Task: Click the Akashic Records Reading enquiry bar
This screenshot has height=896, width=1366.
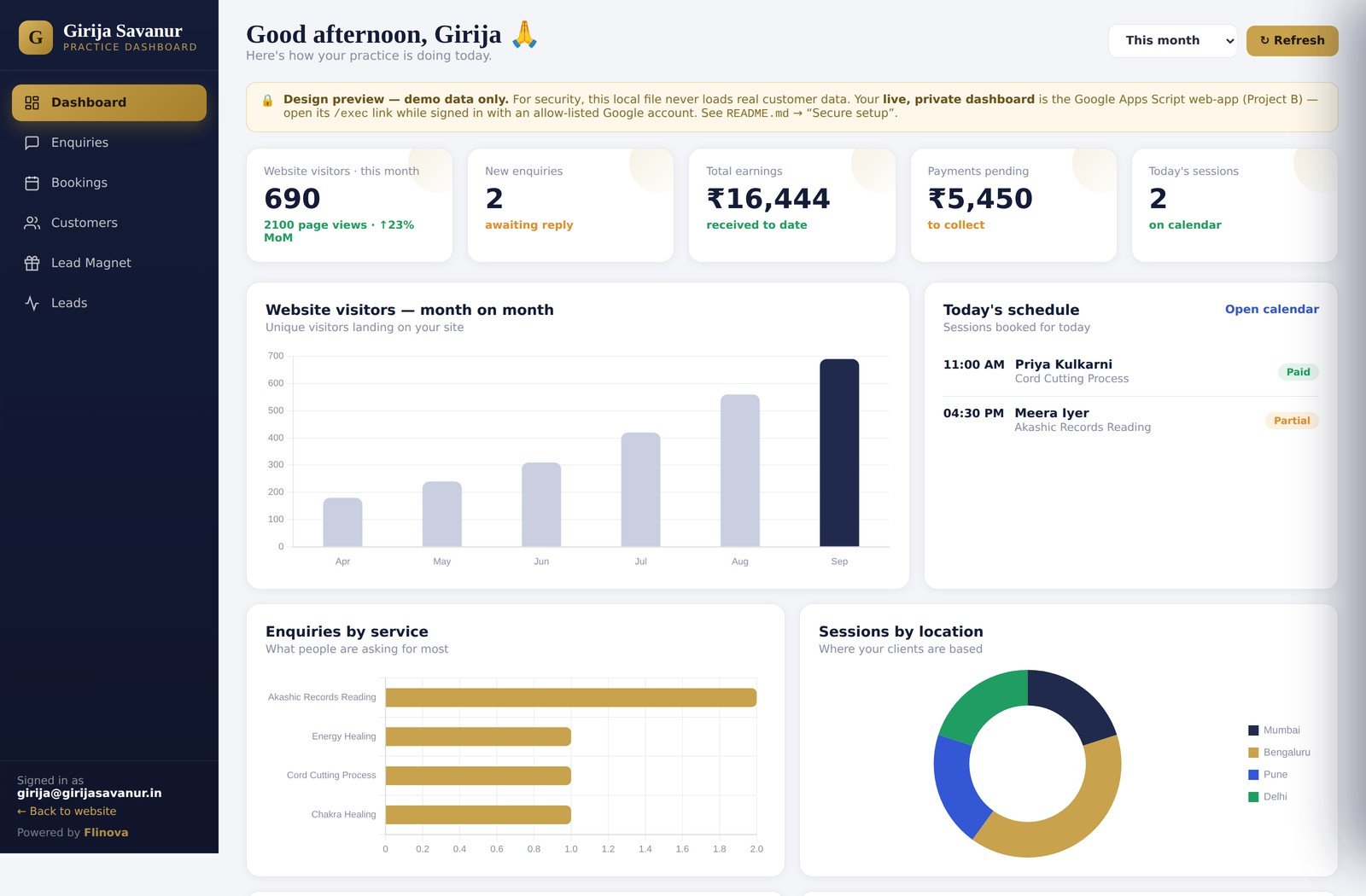Action: pos(571,697)
